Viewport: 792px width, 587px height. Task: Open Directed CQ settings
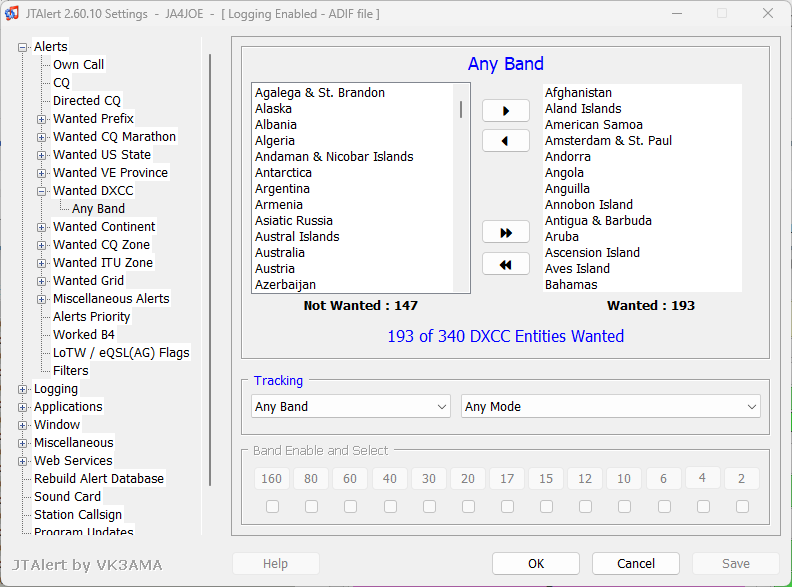87,101
